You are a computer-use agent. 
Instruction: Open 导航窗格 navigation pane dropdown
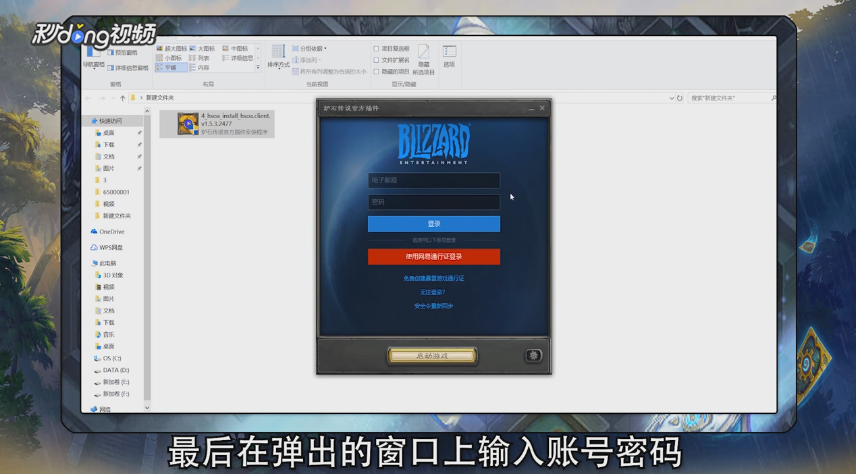[93, 57]
